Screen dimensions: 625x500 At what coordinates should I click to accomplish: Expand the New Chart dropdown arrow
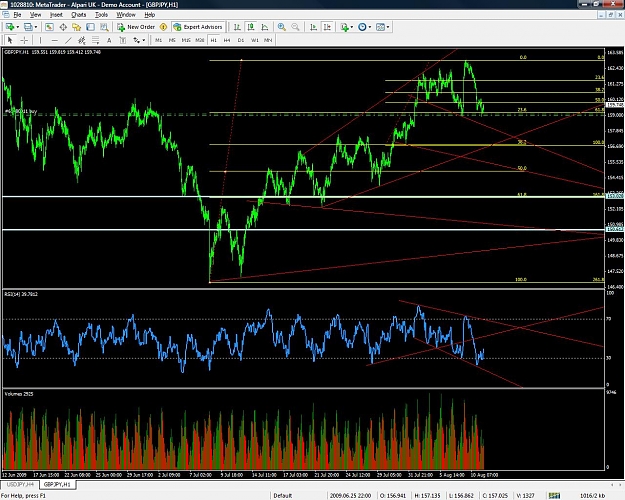coord(18,27)
